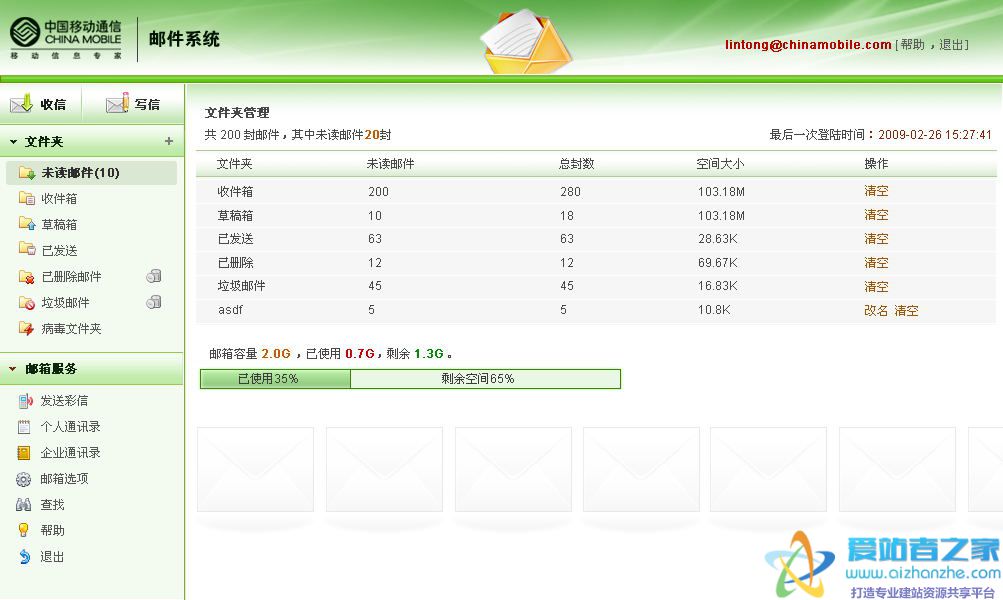Open 发送彩信 in mailbox services

64,401
